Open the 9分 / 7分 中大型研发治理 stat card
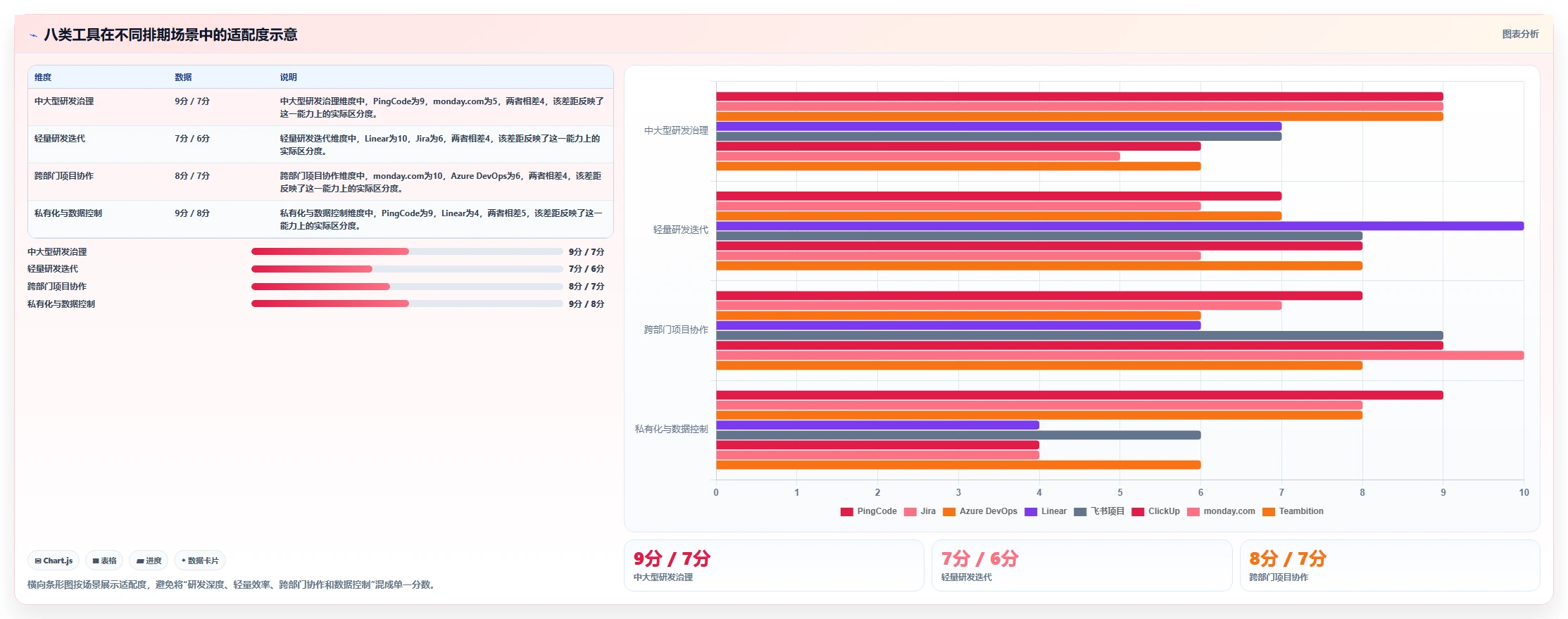Screen dimensions: 1568x619 pos(774,565)
